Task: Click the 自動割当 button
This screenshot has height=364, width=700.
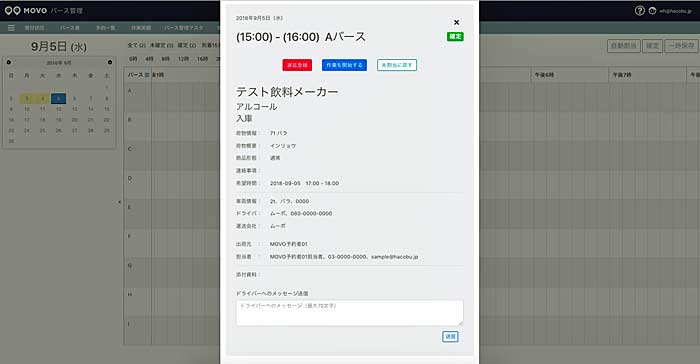Action: pyautogui.click(x=624, y=46)
